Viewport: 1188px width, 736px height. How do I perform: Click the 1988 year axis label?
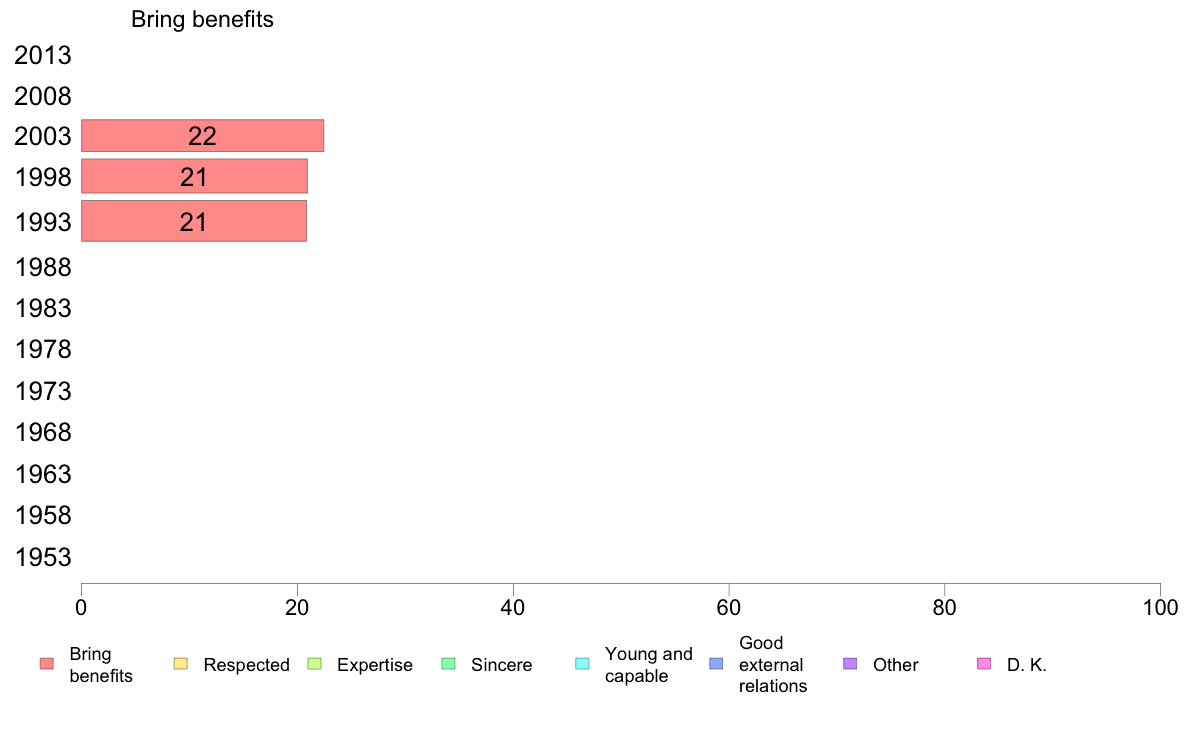coord(42,268)
